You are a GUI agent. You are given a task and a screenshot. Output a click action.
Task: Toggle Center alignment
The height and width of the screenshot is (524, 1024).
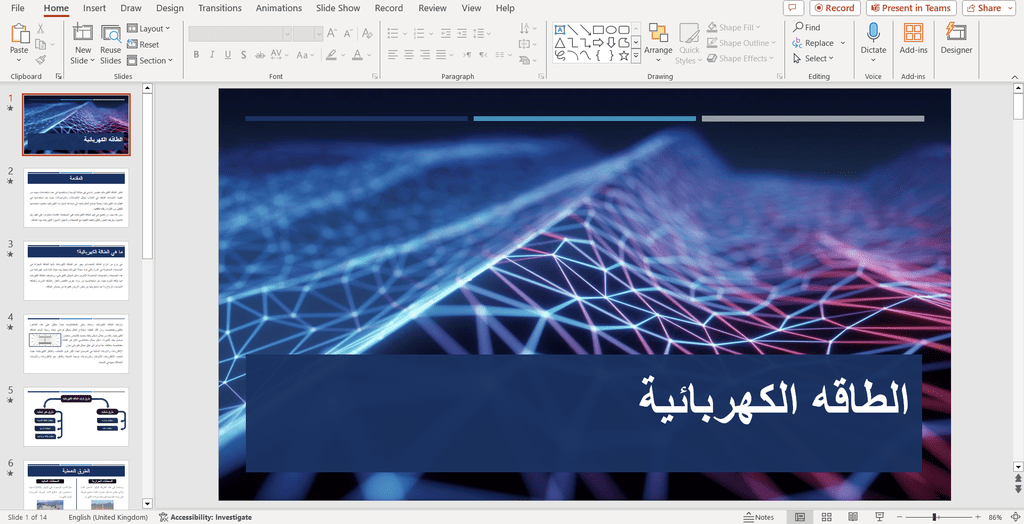tap(409, 55)
